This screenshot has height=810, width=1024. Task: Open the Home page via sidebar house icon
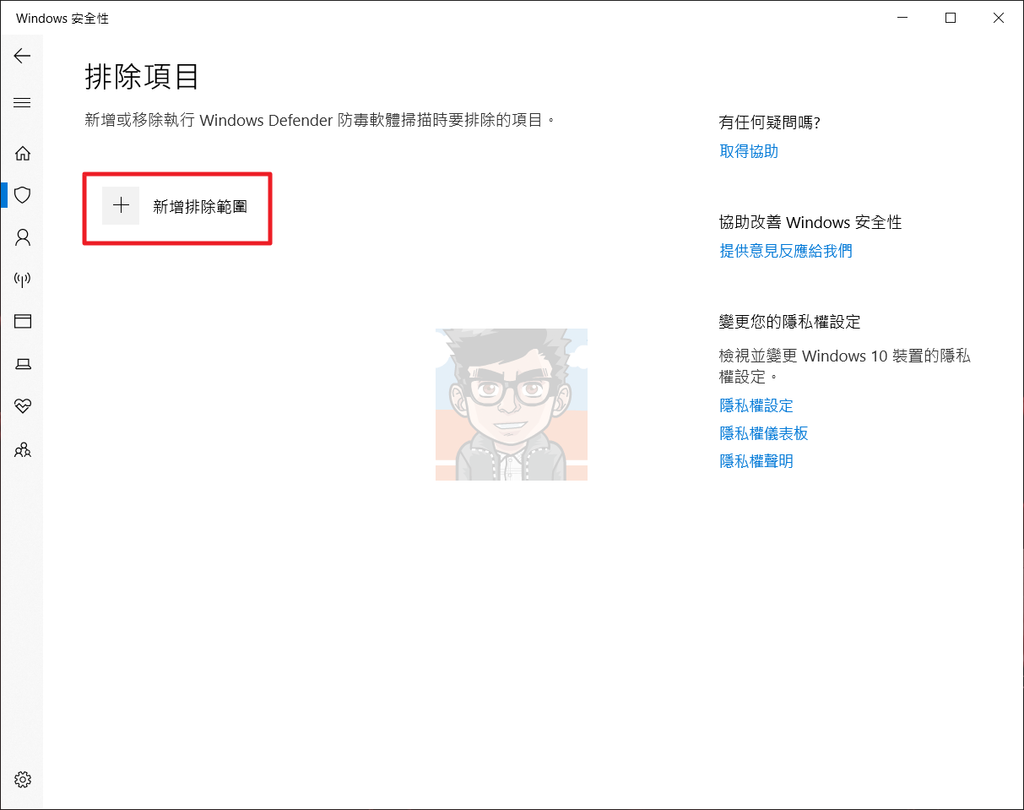click(x=22, y=153)
